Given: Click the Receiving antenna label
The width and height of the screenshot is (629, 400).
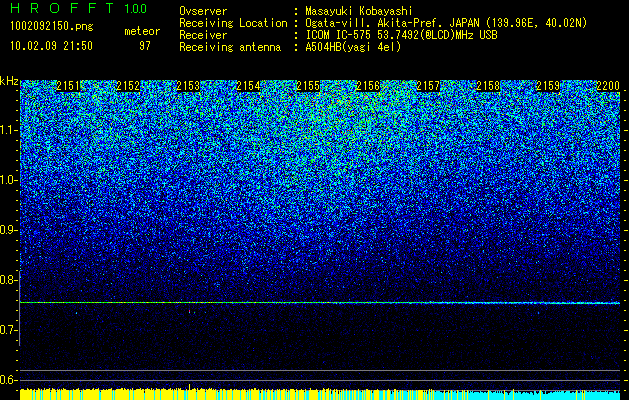Looking at the screenshot, I should 230,47.
